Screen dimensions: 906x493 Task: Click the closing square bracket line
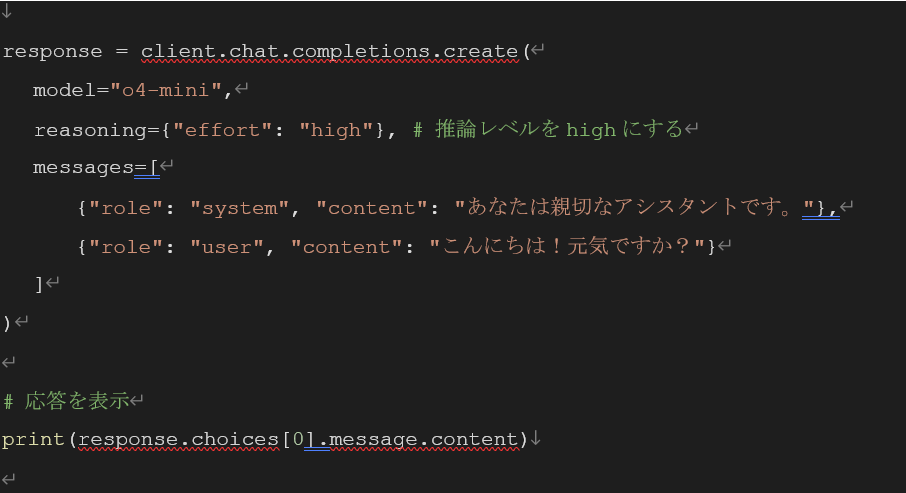point(39,284)
